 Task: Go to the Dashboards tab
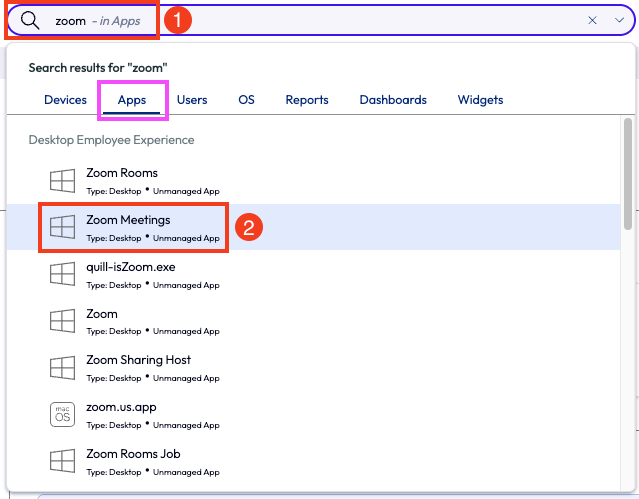click(x=393, y=100)
